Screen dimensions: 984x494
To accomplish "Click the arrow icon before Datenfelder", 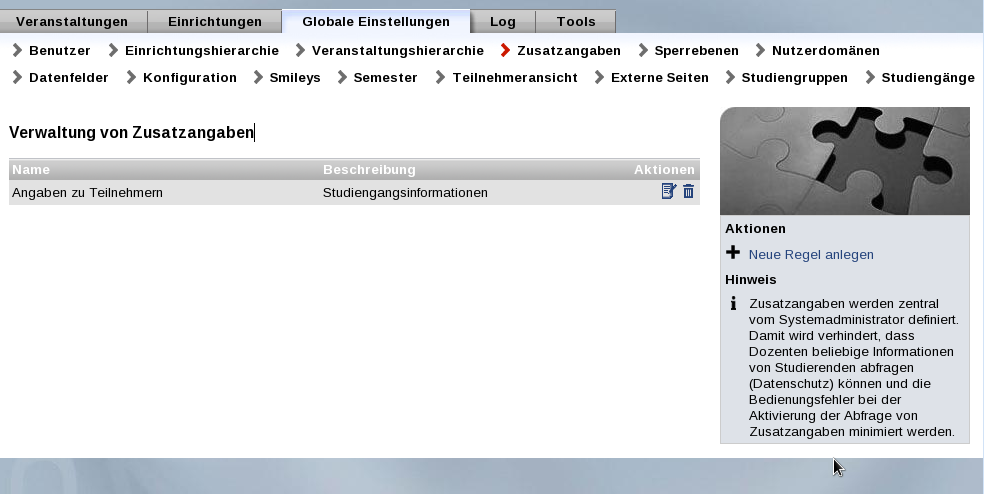I will 17,77.
